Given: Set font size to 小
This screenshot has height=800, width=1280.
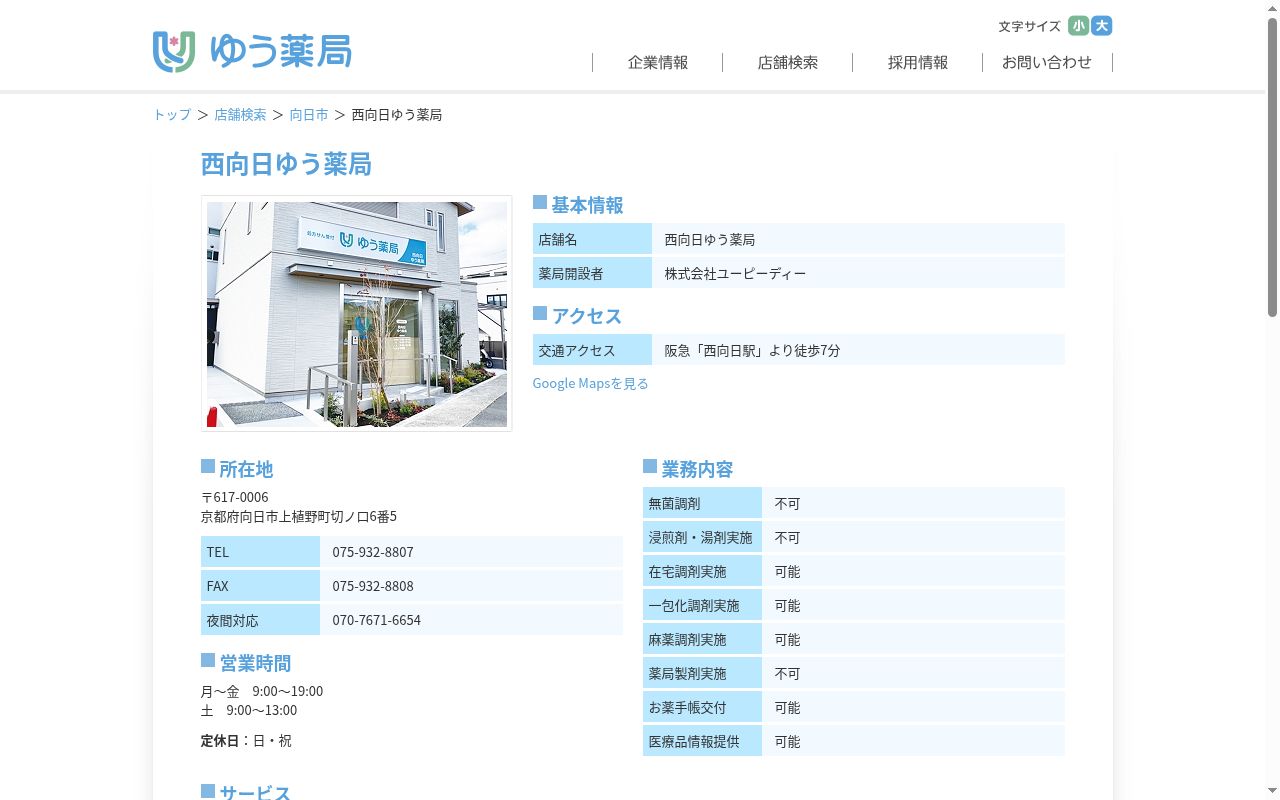Looking at the screenshot, I should tap(1078, 26).
